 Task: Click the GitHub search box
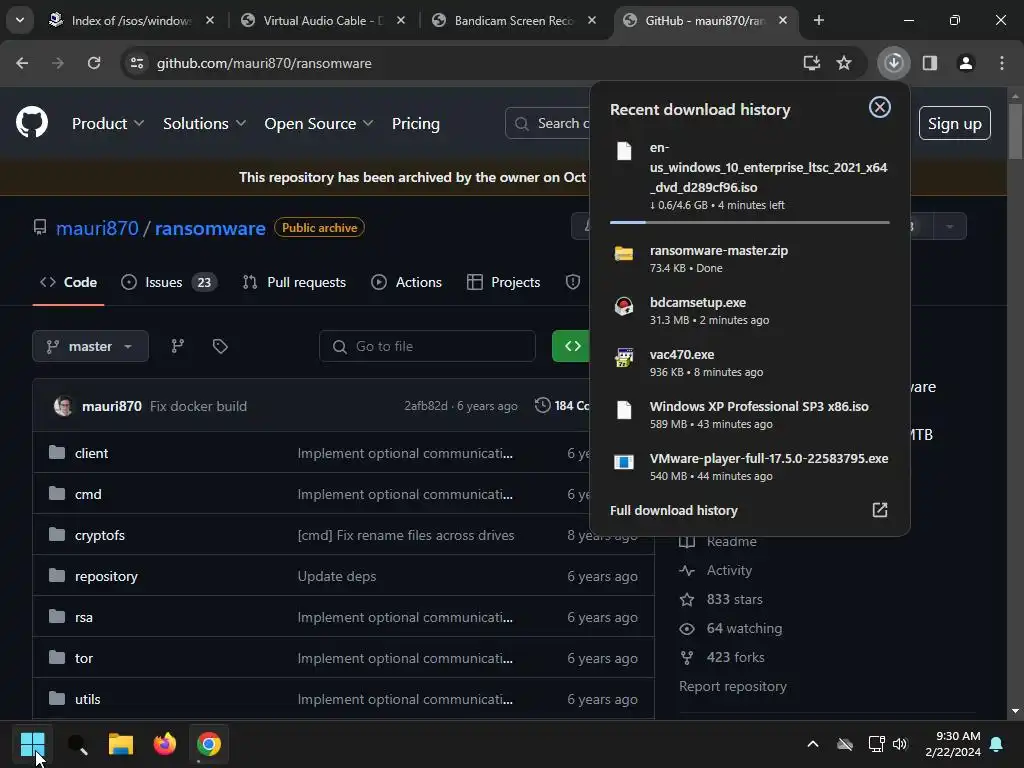549,123
